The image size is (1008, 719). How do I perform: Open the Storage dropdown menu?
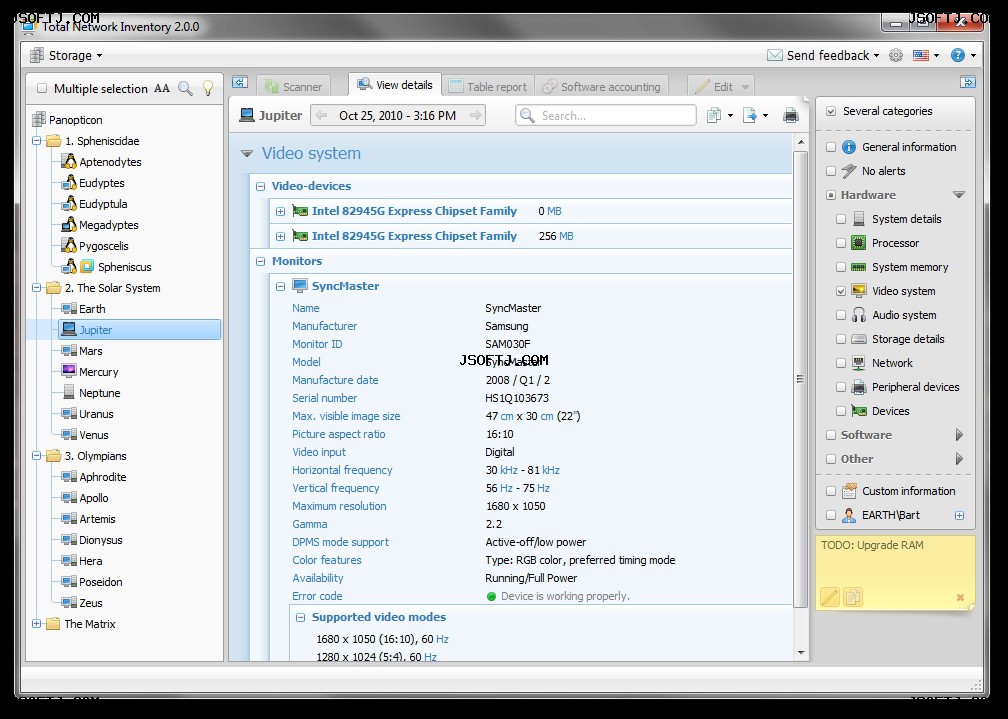coord(66,55)
